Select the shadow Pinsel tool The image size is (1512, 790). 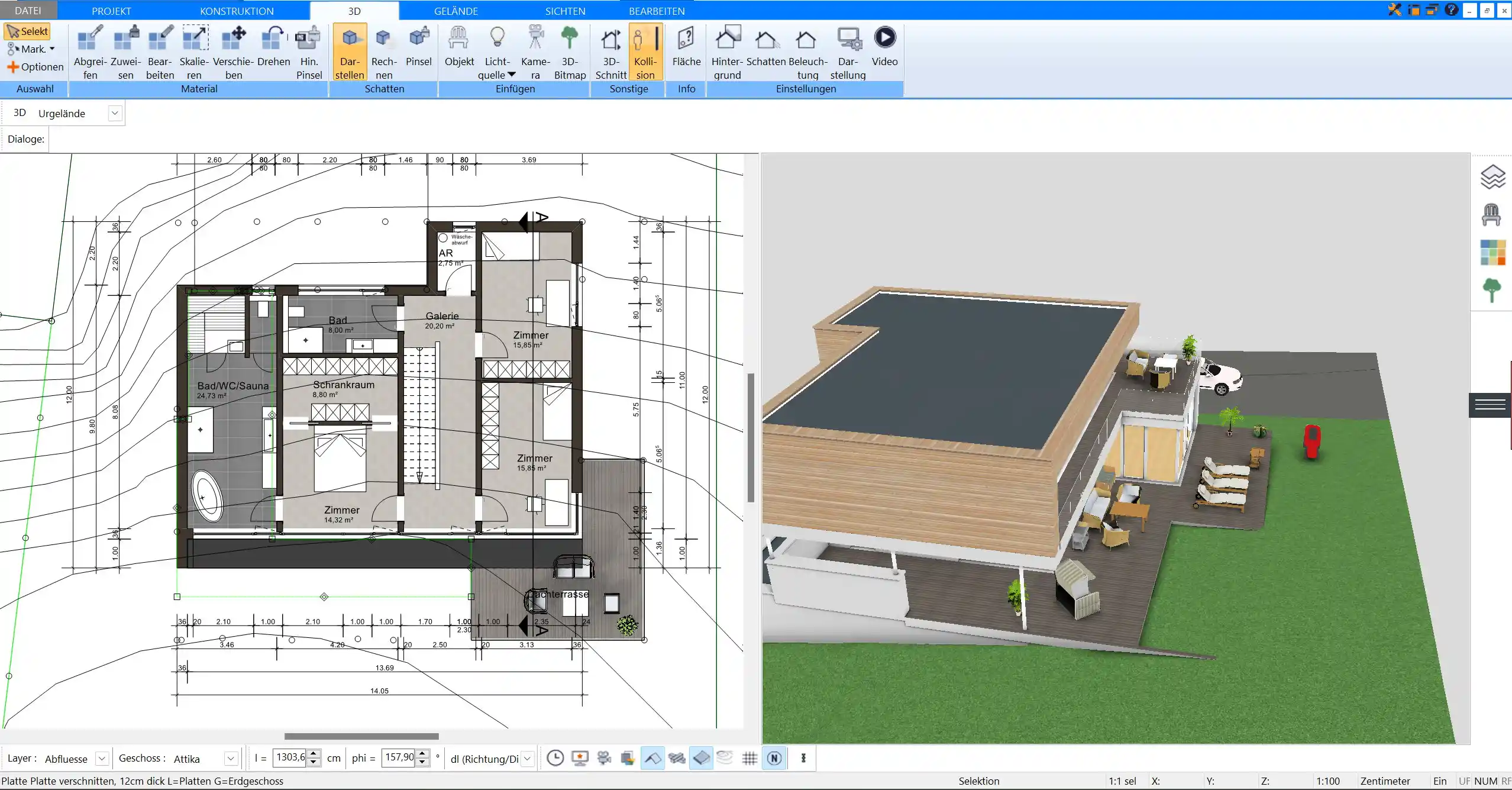(x=419, y=46)
